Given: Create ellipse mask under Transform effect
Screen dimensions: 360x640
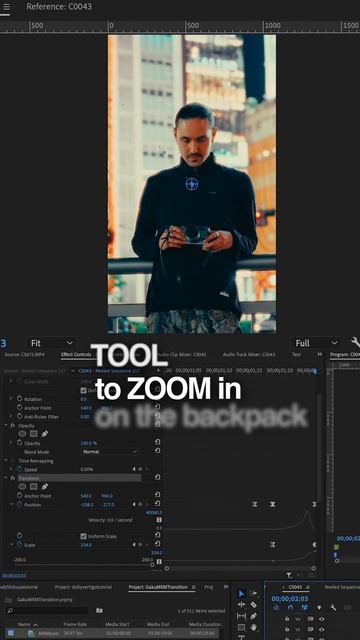Looking at the screenshot, I should 22,487.
